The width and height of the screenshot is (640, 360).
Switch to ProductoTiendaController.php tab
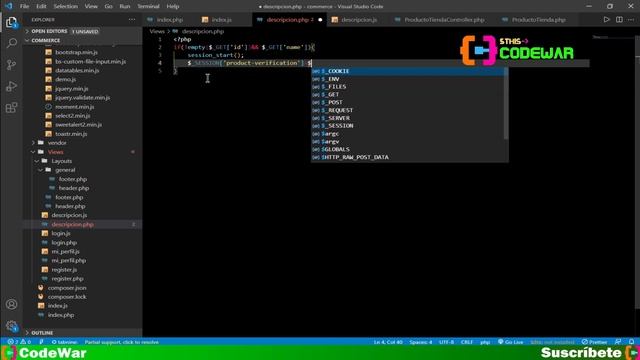[444, 20]
